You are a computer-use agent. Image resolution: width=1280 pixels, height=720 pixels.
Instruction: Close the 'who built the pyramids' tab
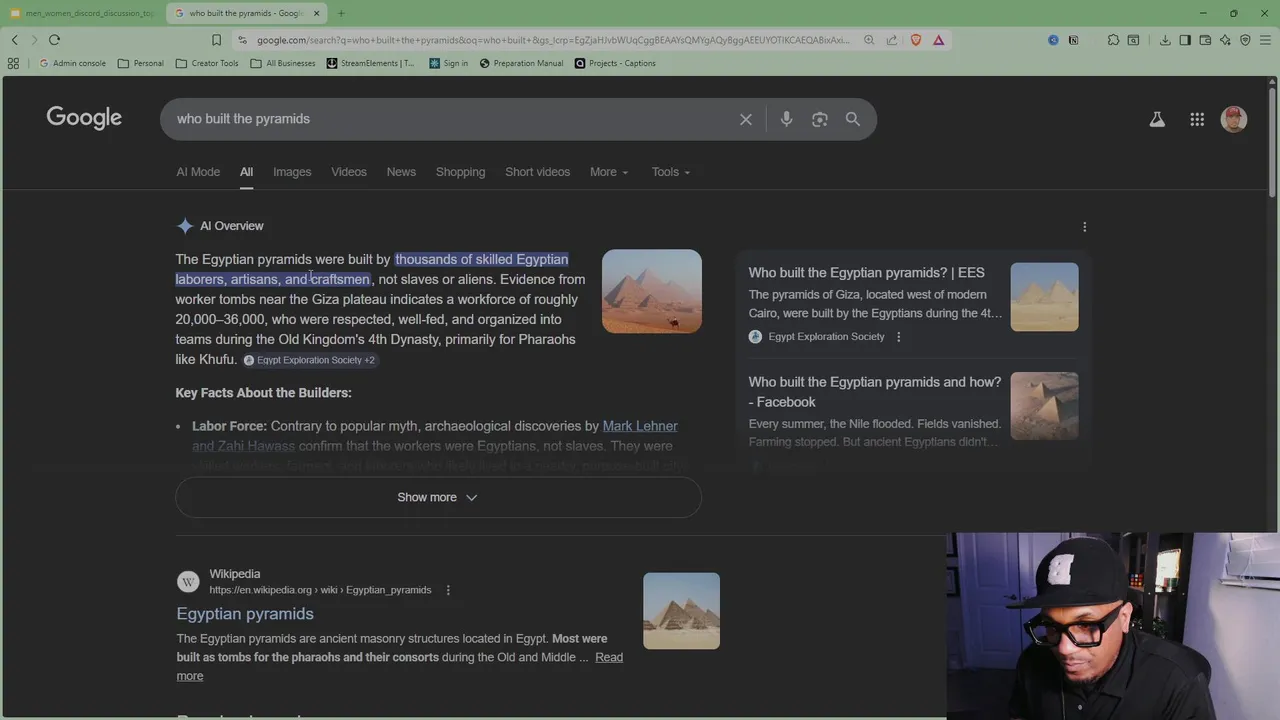click(x=317, y=13)
